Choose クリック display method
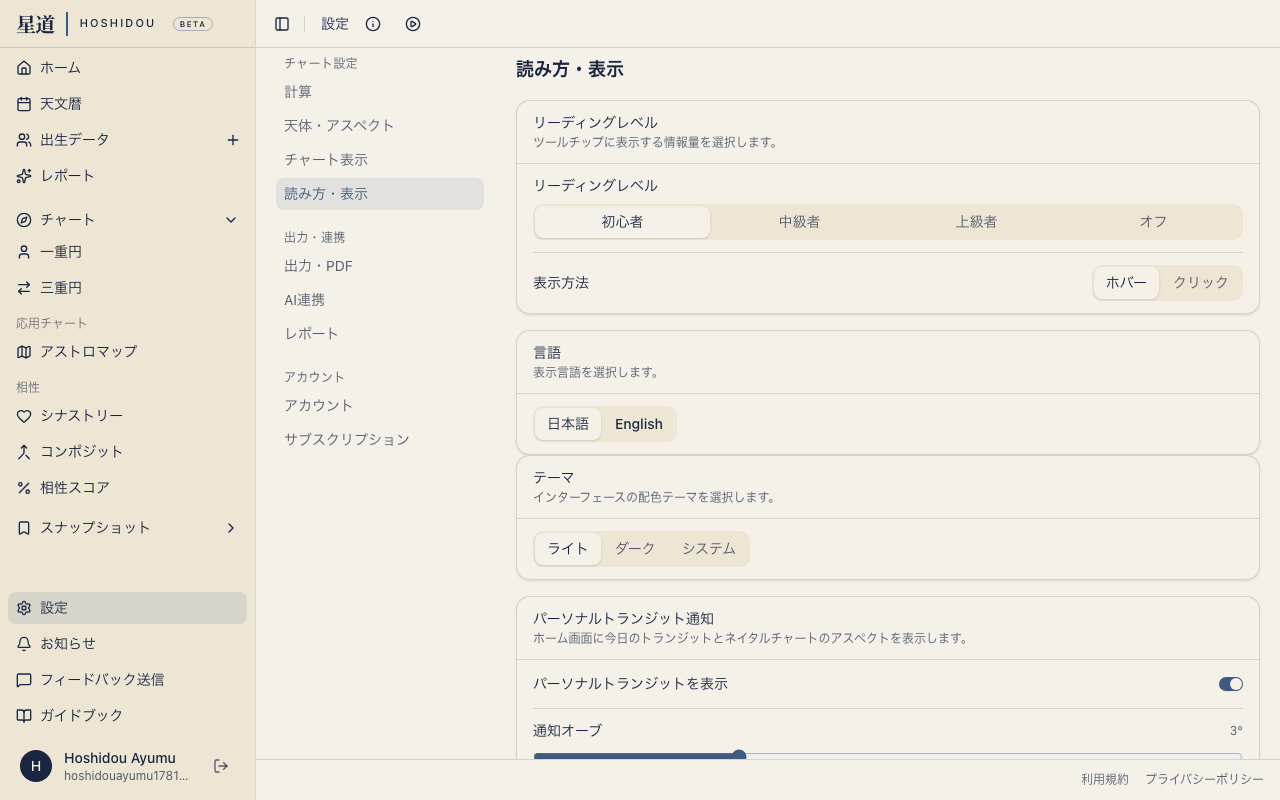This screenshot has height=800, width=1280. (x=1200, y=283)
